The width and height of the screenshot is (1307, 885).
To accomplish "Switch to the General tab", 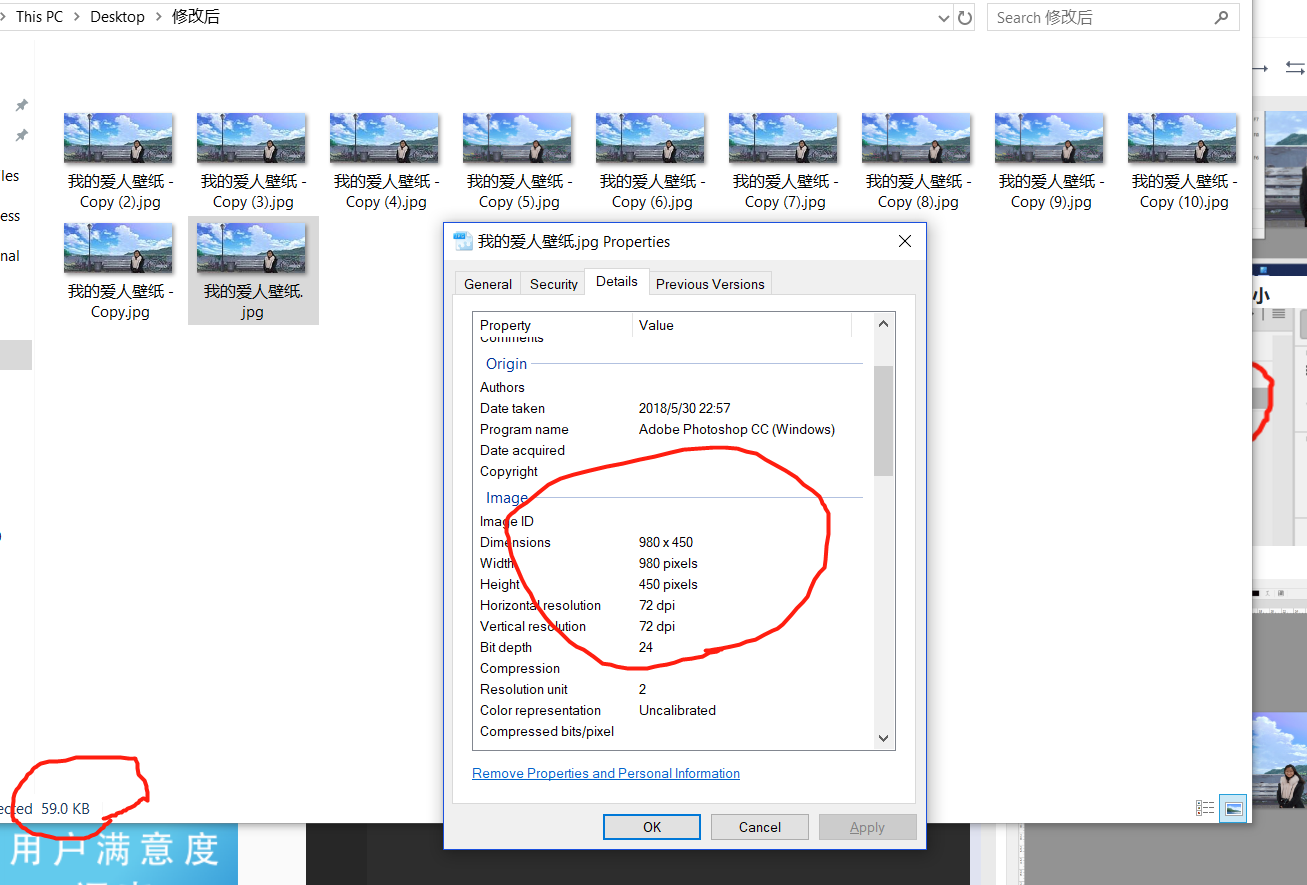I will point(488,284).
